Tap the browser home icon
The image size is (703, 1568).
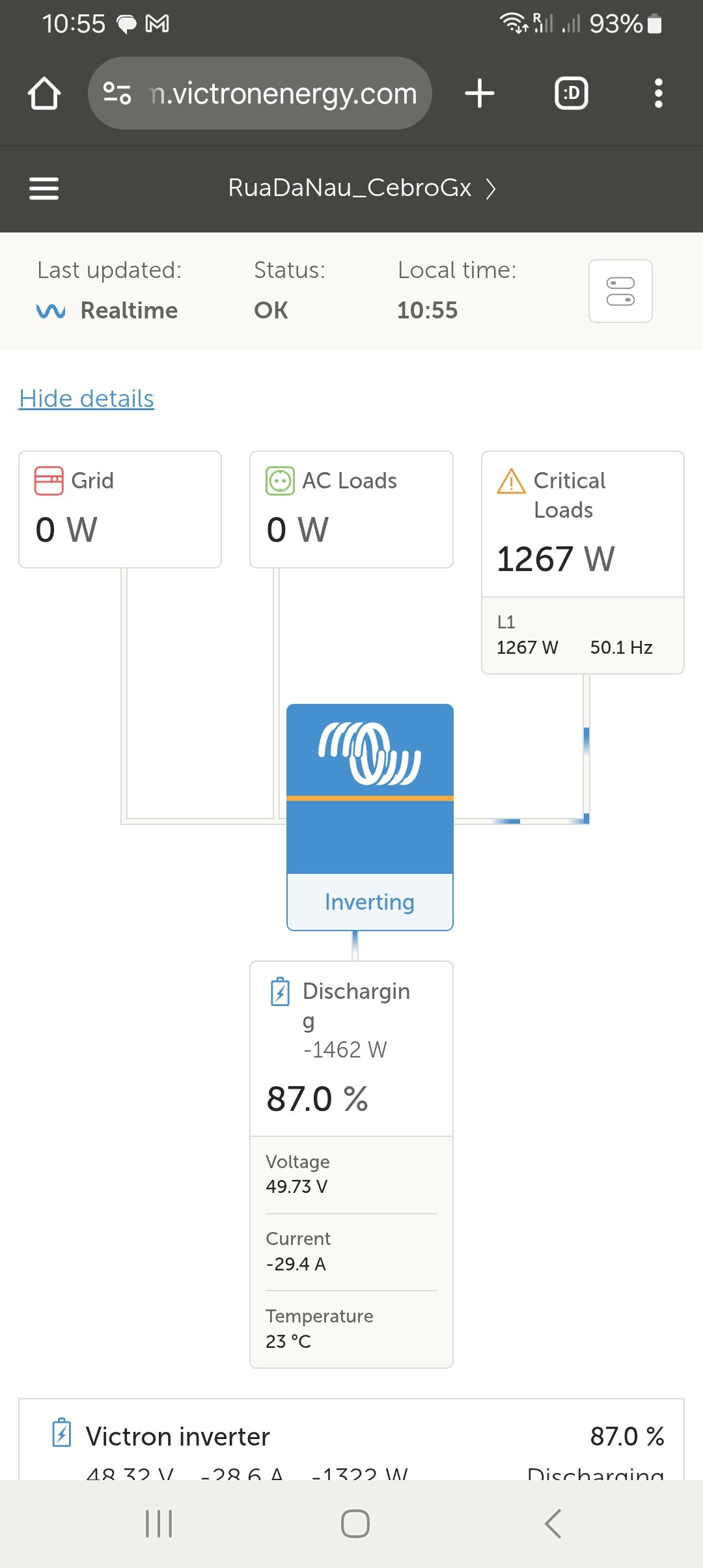tap(44, 93)
